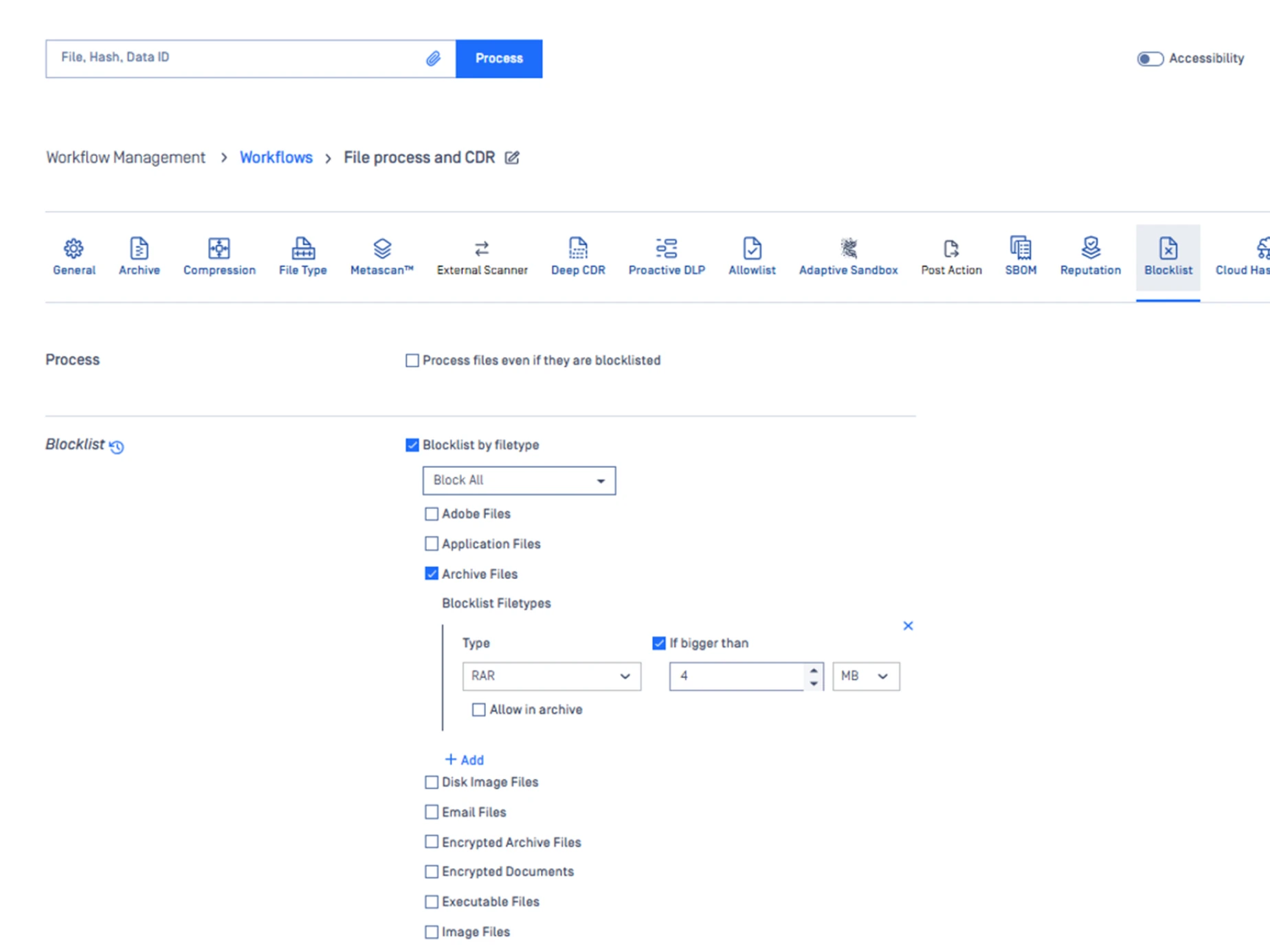Uncheck the If bigger than checkbox
The image size is (1270, 952).
click(658, 643)
